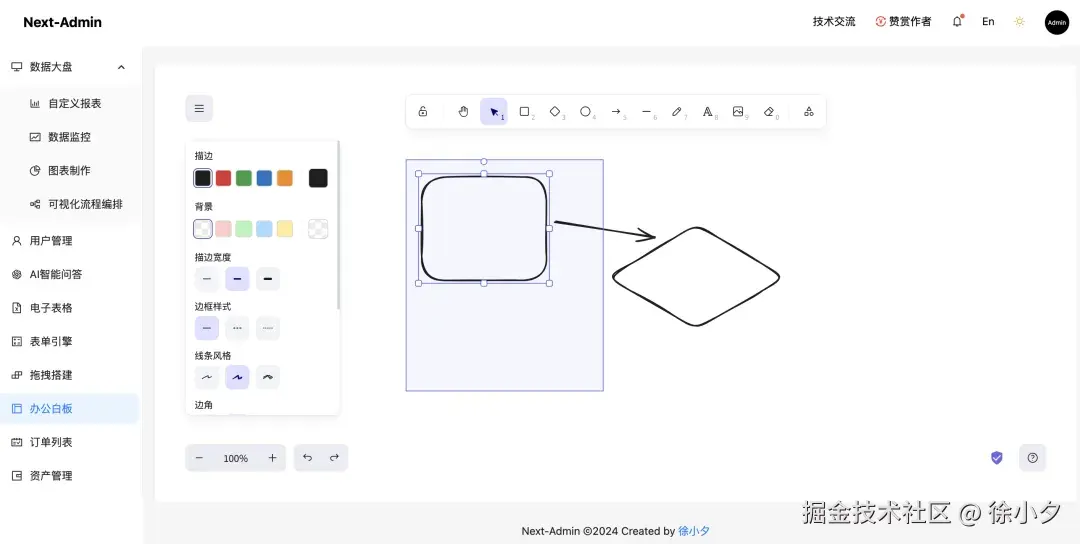Pick the blue stroke color swatch
Image resolution: width=1080 pixels, height=544 pixels.
point(264,178)
